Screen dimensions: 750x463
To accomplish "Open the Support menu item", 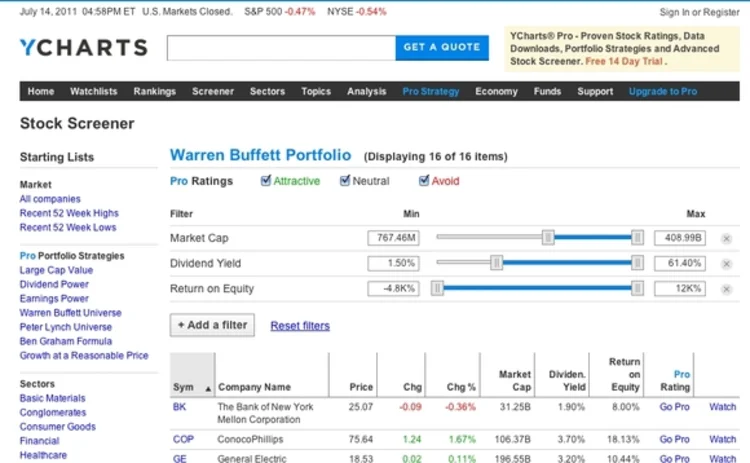I will pyautogui.click(x=595, y=91).
